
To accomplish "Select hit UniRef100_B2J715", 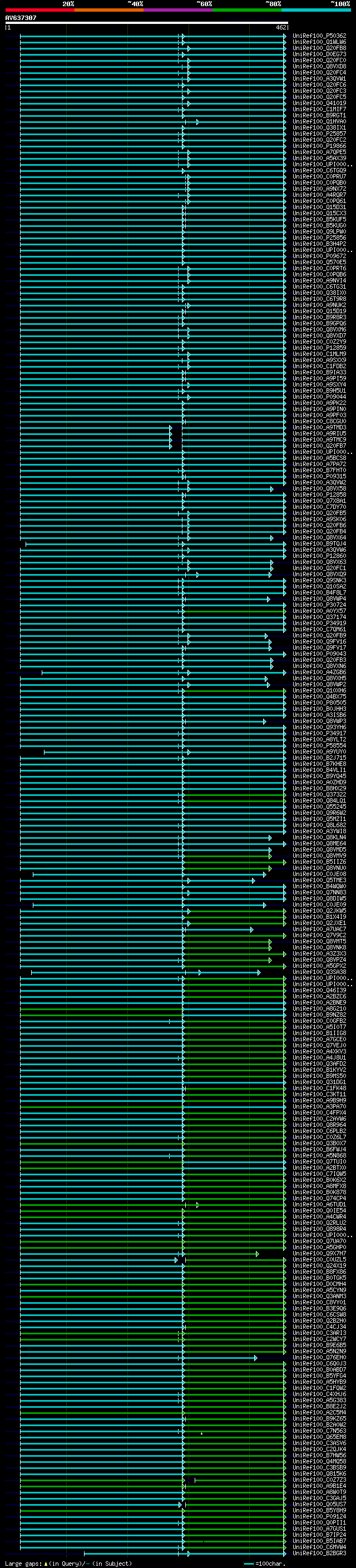I will pos(319,758).
